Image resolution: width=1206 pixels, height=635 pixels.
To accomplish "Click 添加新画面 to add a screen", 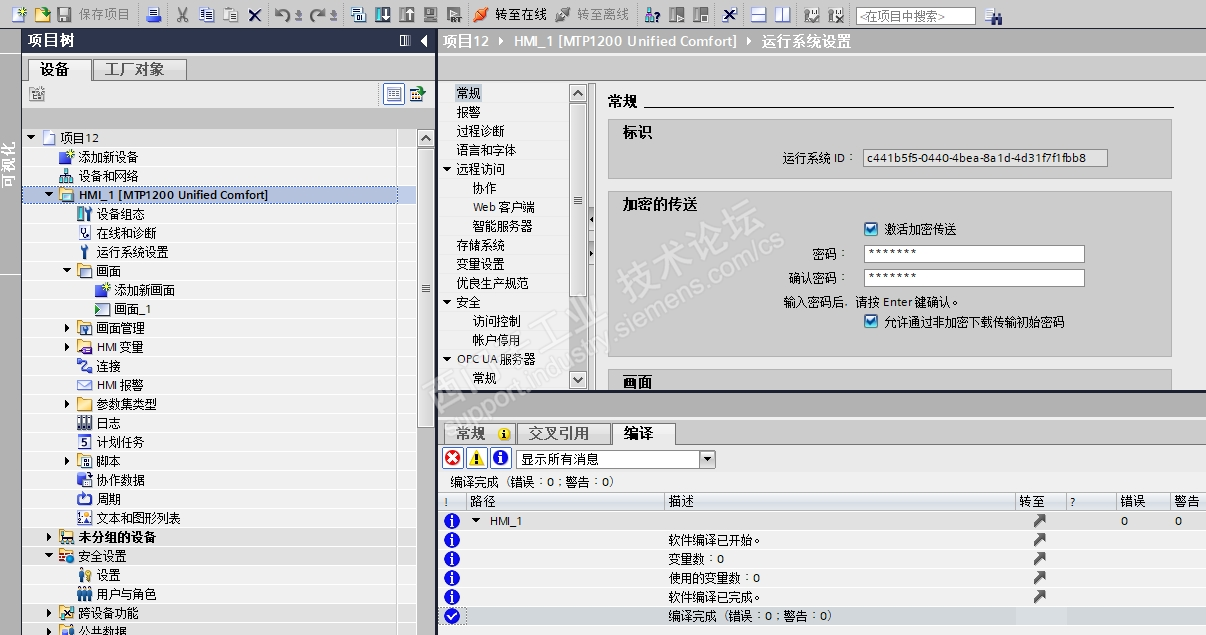I will tap(144, 290).
